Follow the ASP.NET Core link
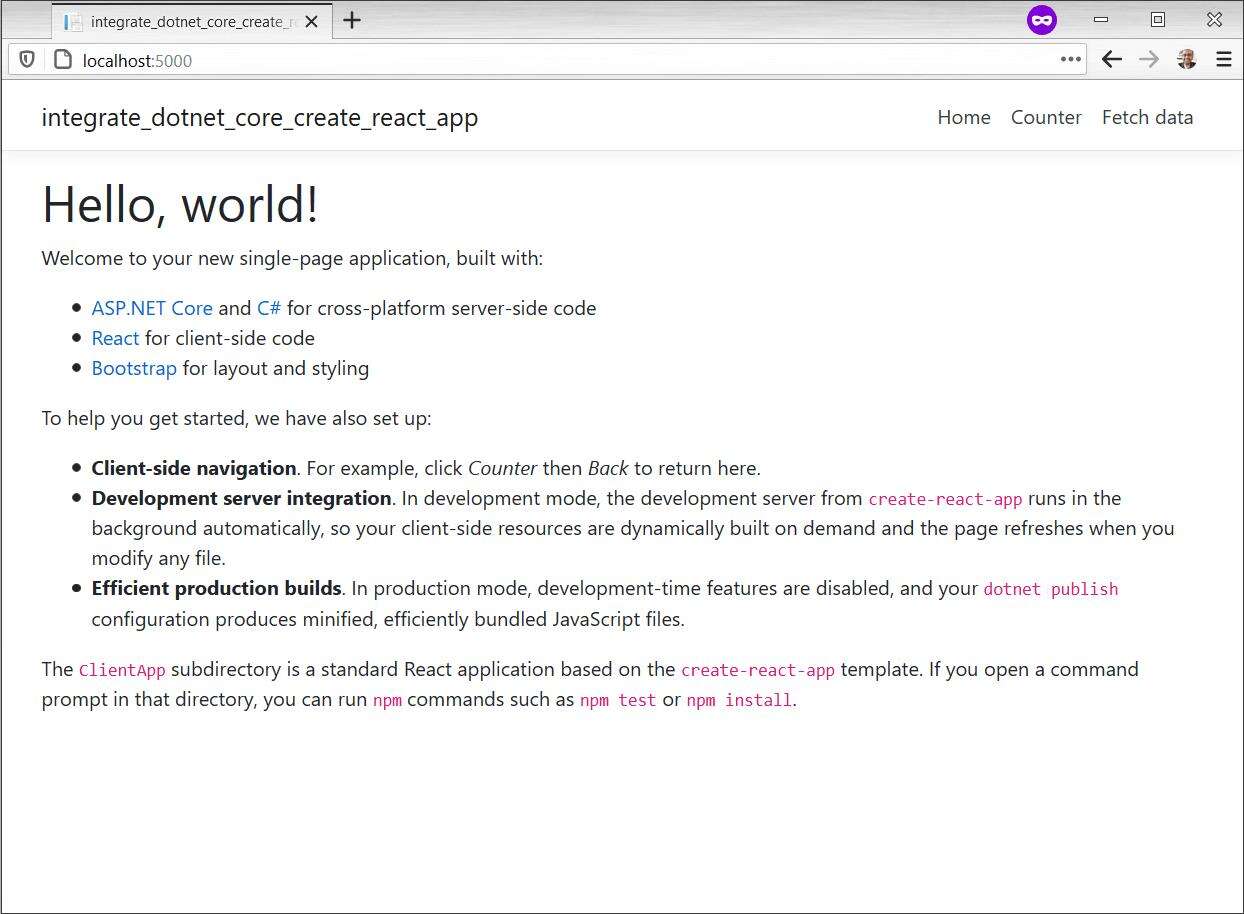Image resolution: width=1244 pixels, height=914 pixels. [152, 308]
